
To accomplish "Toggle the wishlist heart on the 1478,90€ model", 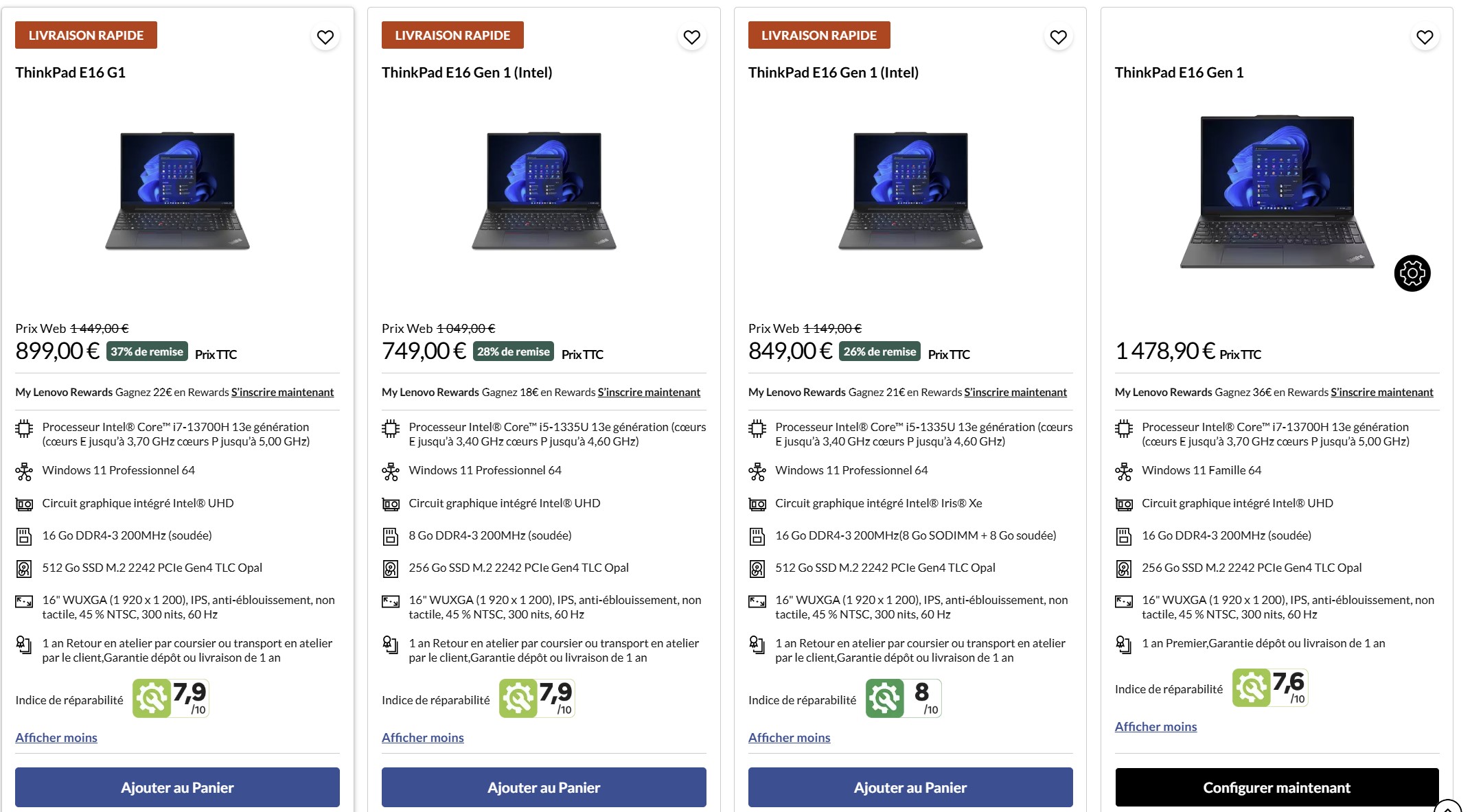I will point(1425,36).
